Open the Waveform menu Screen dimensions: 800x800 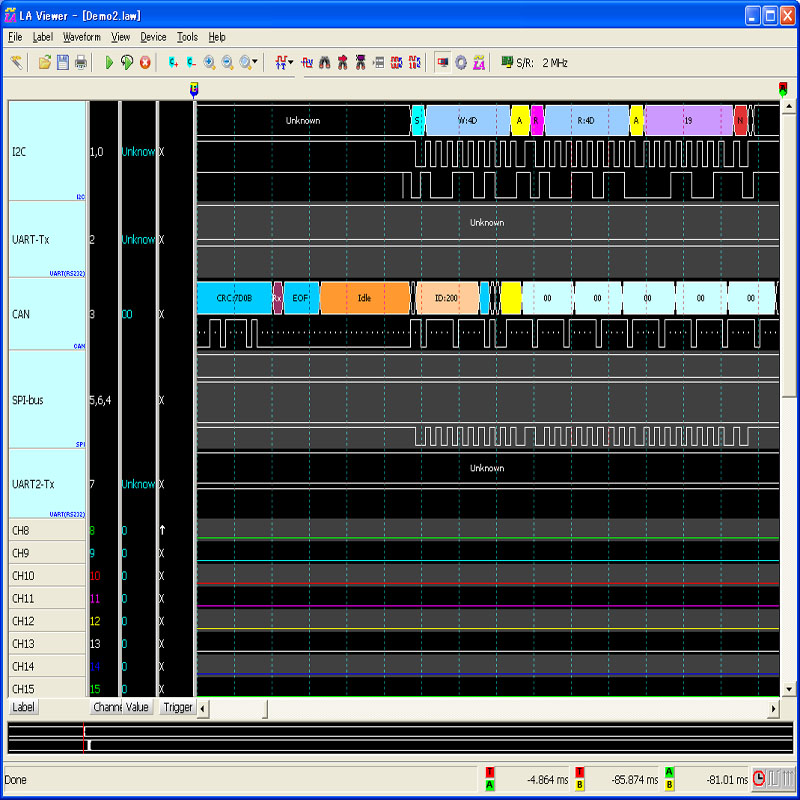point(81,37)
